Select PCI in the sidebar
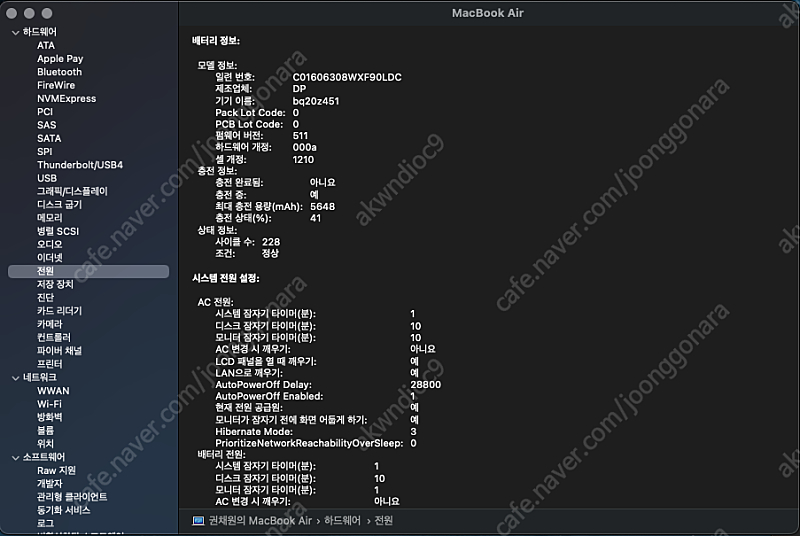 click(x=45, y=112)
